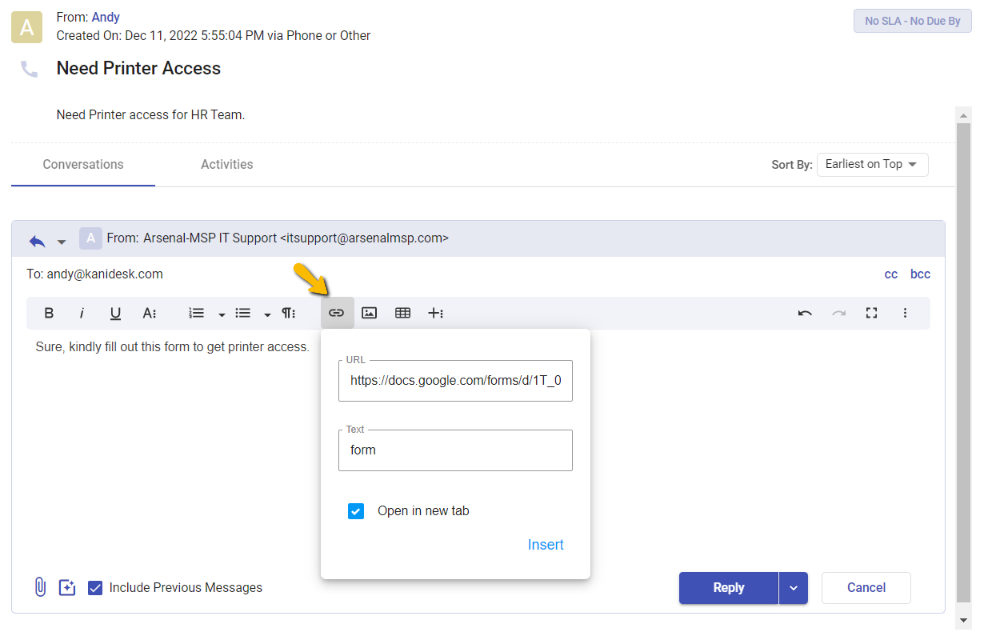Expand the Reply button's dropdown arrow
Image resolution: width=982 pixels, height=632 pixels.
point(793,588)
